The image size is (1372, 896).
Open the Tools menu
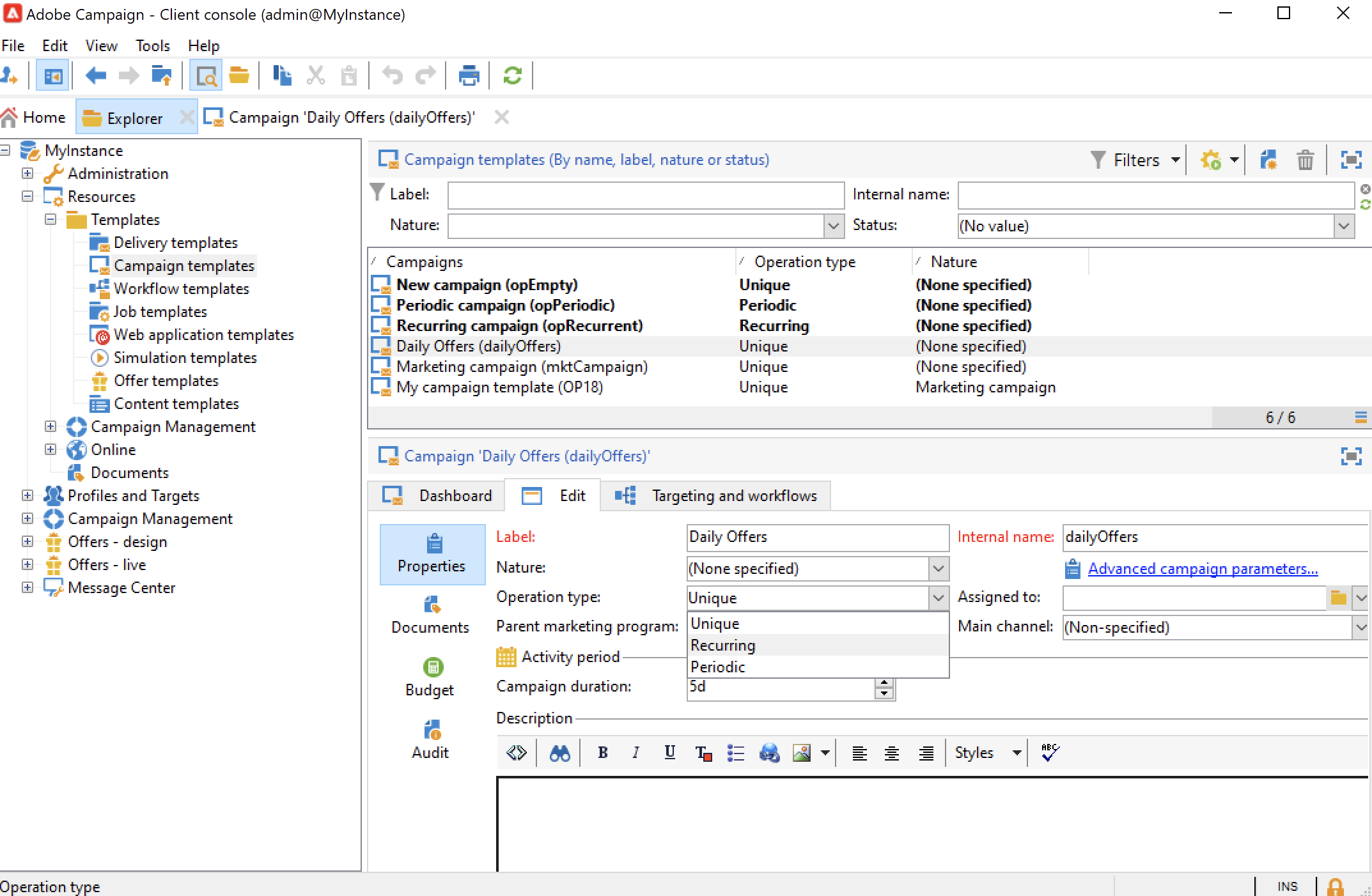pos(152,46)
